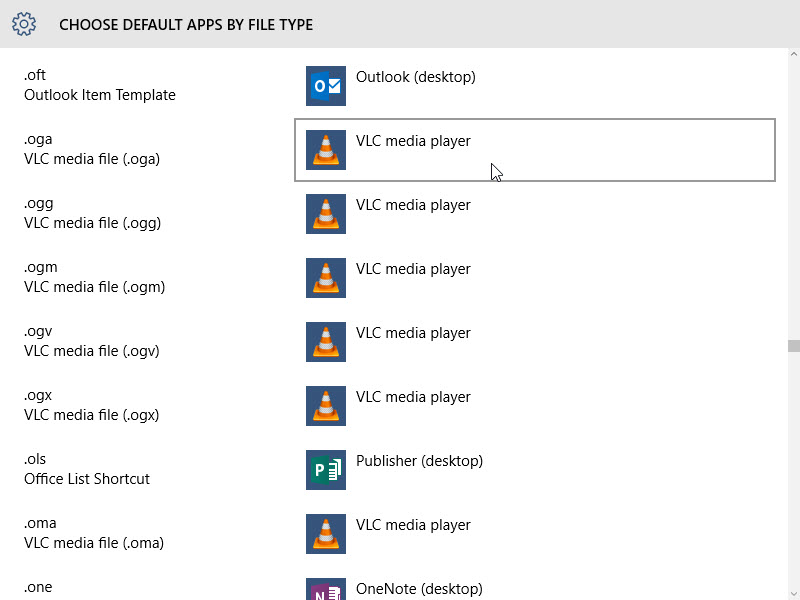800x600 pixels.
Task: Select the VLC icon for .ogv files
Action: (x=325, y=342)
